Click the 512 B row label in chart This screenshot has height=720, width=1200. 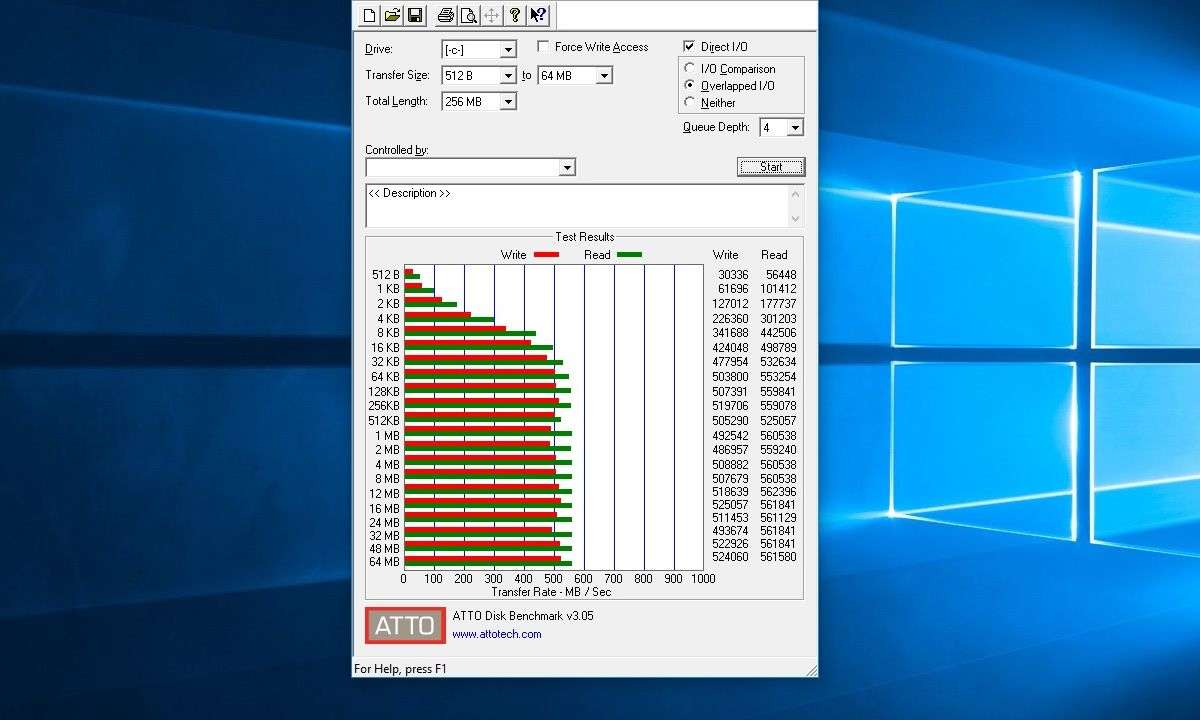(386, 275)
